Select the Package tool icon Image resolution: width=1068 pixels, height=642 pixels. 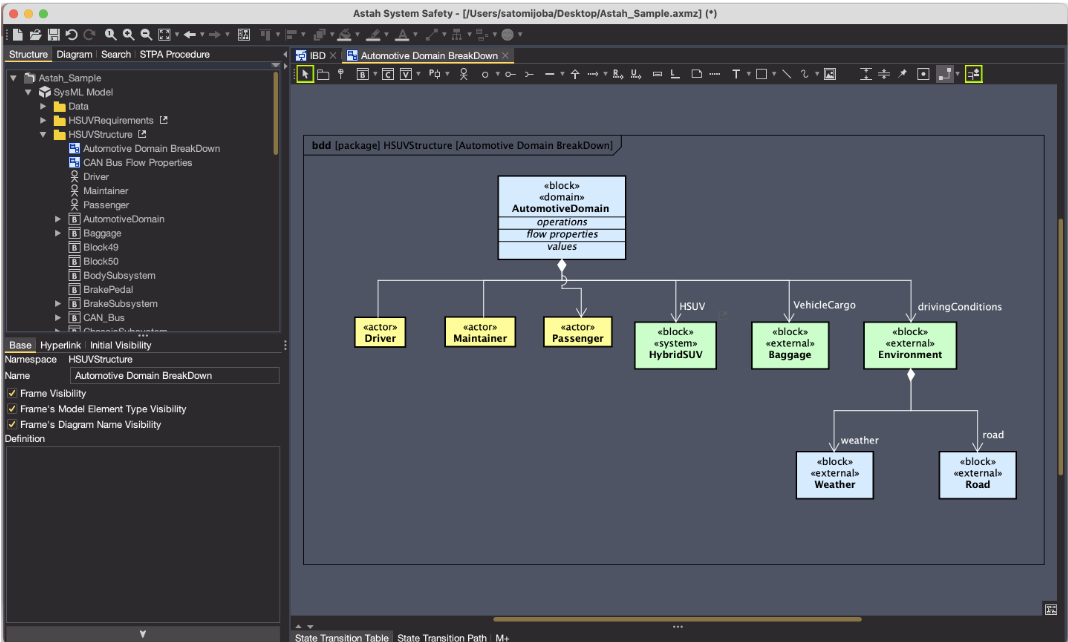point(323,74)
